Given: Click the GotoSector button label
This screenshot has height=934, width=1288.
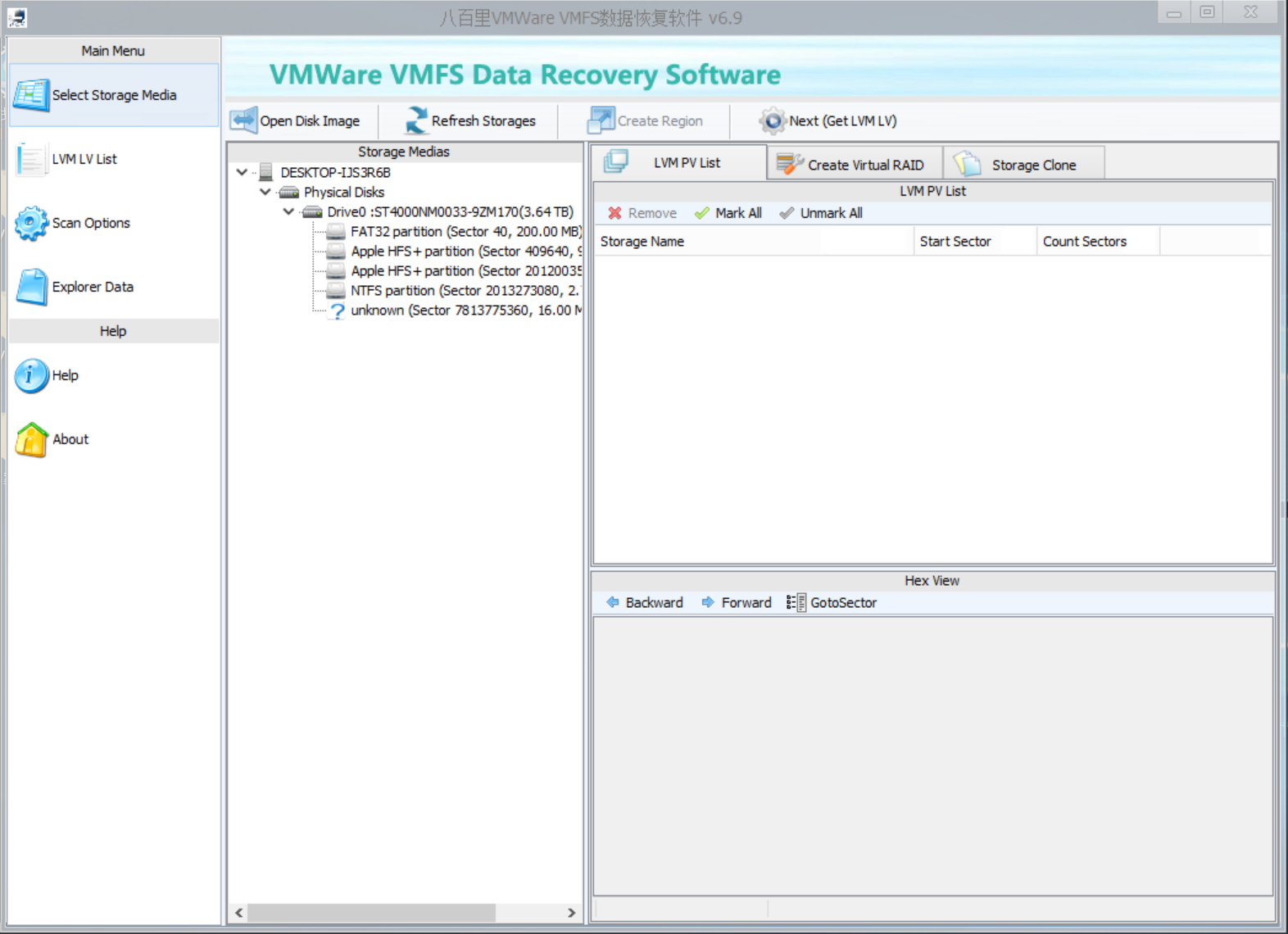Looking at the screenshot, I should tap(843, 602).
